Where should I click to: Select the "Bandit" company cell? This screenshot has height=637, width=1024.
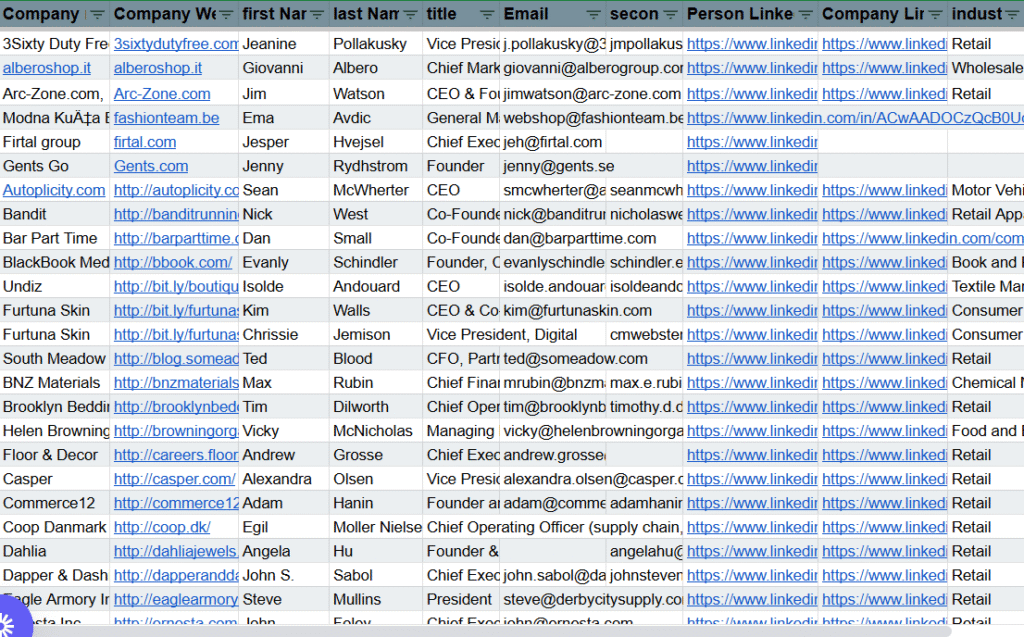pos(55,214)
